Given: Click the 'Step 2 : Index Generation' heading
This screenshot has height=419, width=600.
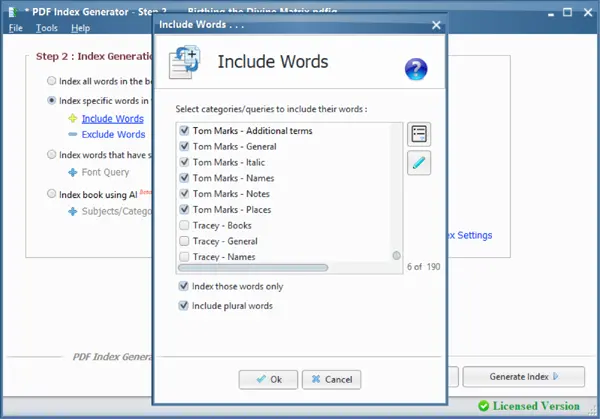Looking at the screenshot, I should pos(94,56).
